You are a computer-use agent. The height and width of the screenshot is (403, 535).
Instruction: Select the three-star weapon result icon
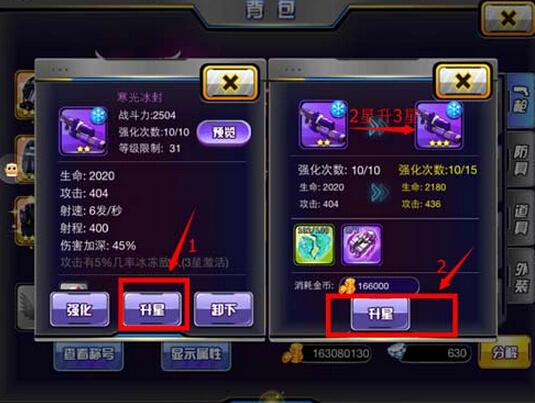[439, 125]
